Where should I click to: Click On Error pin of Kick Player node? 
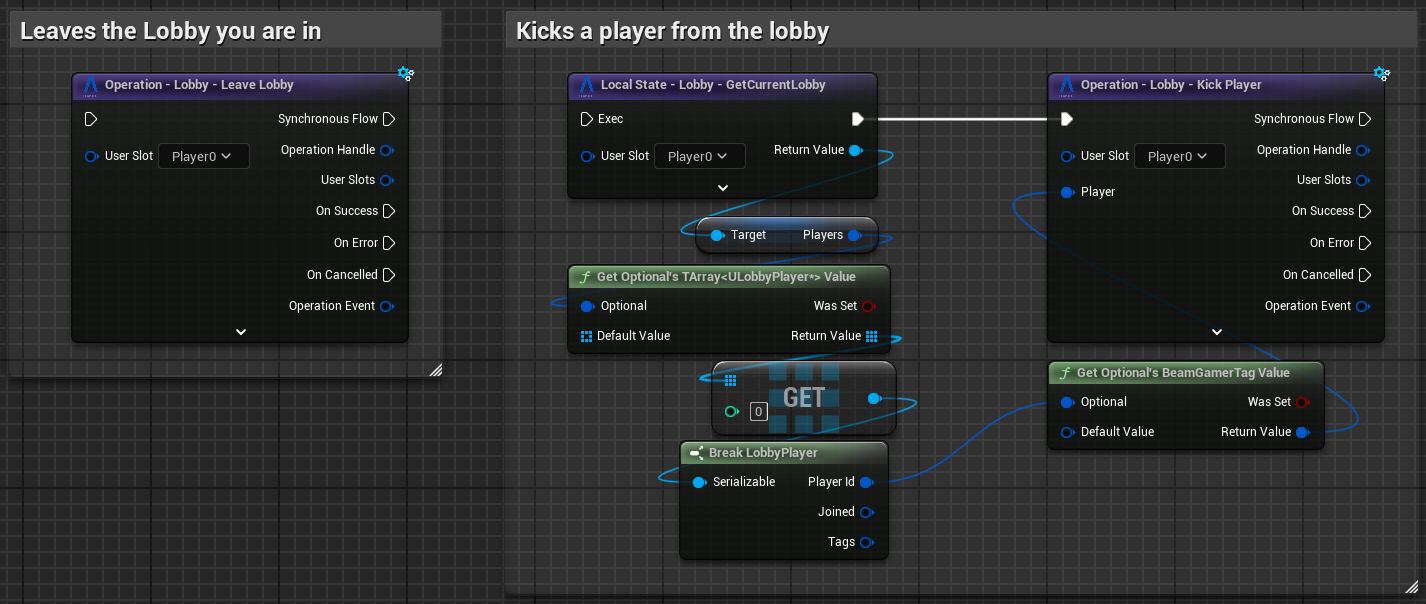(1365, 243)
